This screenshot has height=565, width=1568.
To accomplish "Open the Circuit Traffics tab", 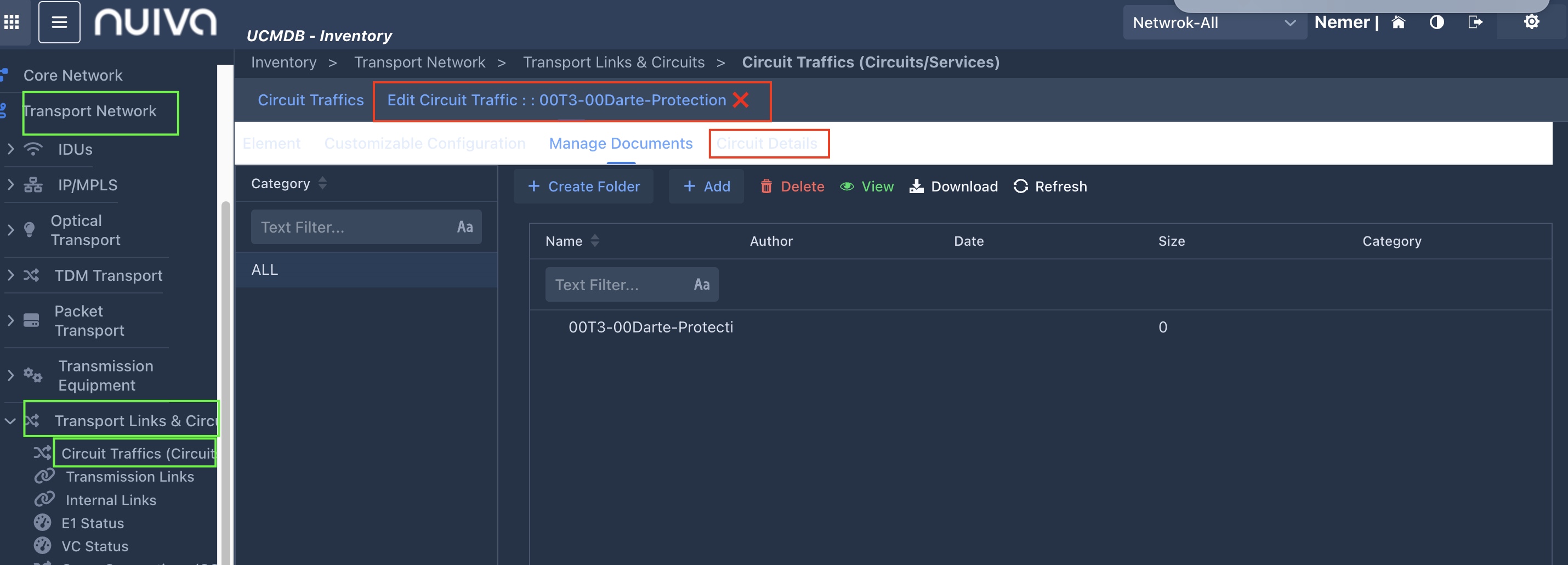I will click(x=310, y=100).
